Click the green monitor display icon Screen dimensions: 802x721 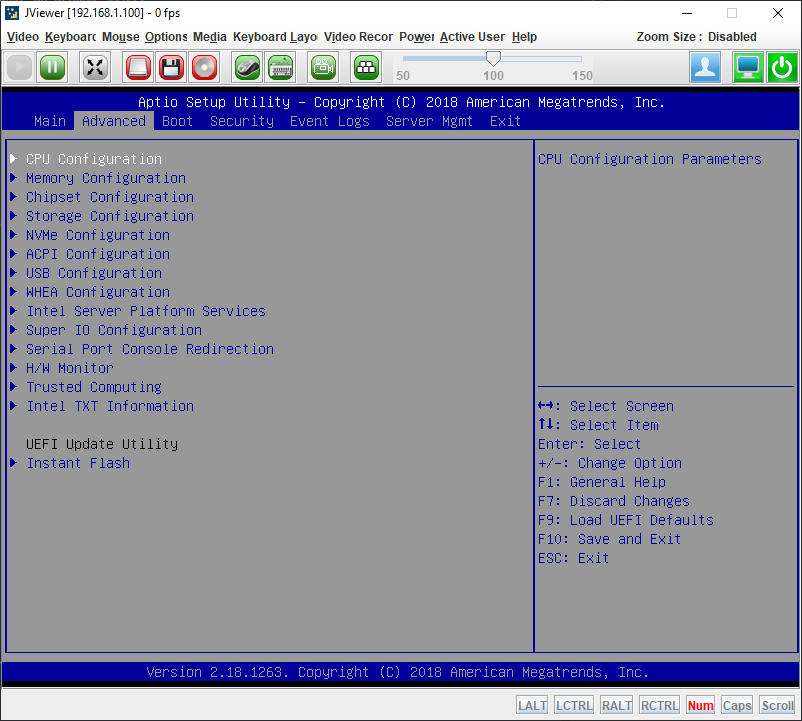[748, 67]
